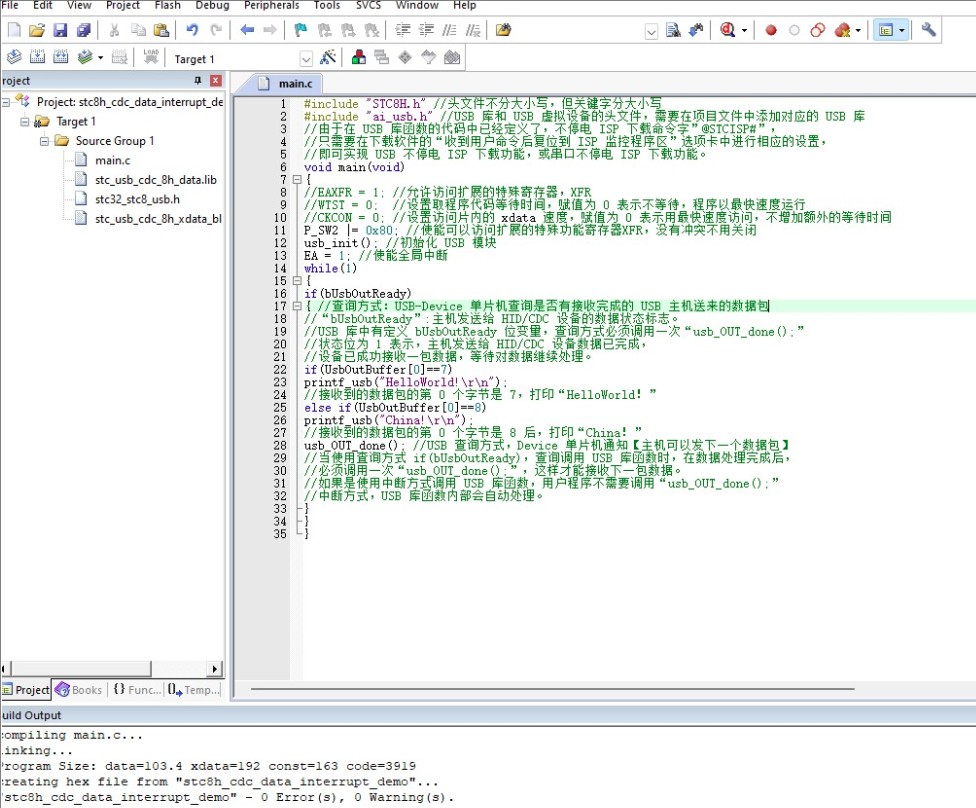
Task: Open the Help menu
Action: (464, 6)
